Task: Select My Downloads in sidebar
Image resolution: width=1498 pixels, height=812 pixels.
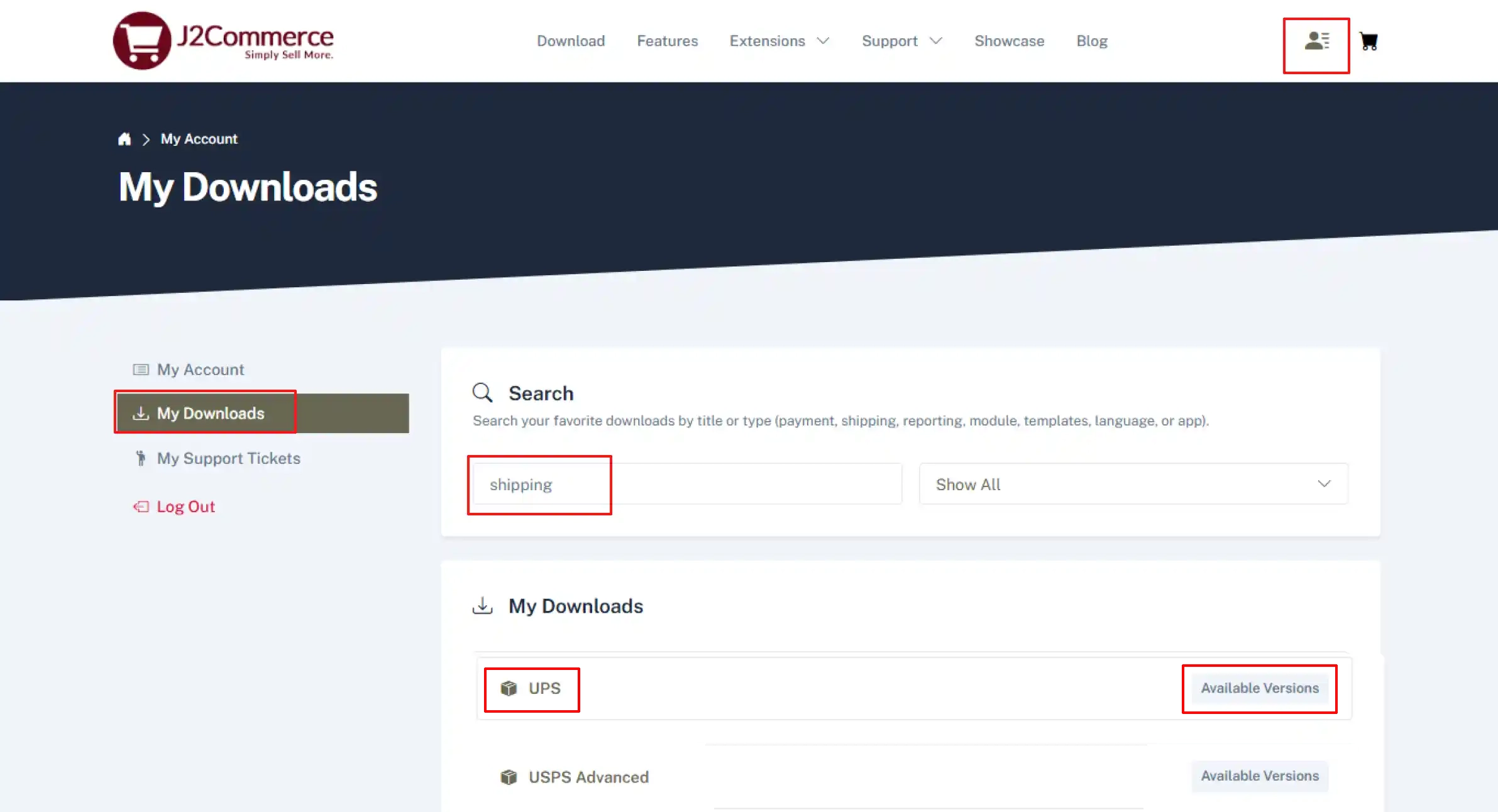Action: (x=263, y=413)
